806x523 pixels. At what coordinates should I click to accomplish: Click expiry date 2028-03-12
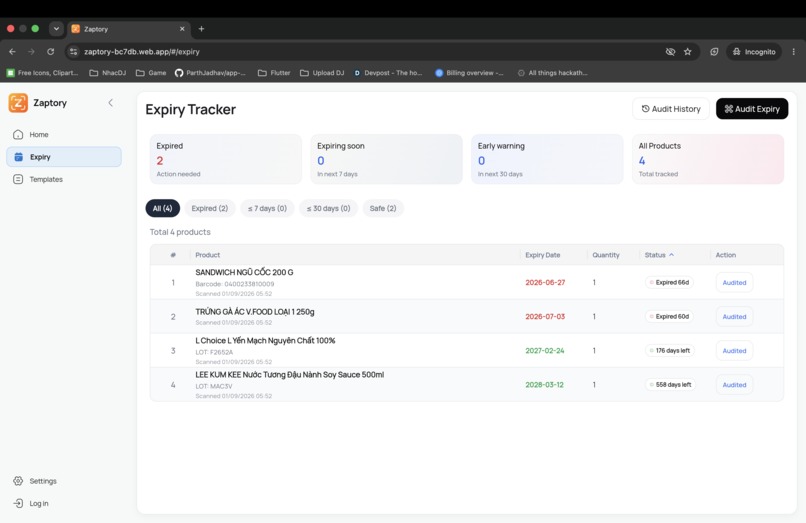(544, 385)
